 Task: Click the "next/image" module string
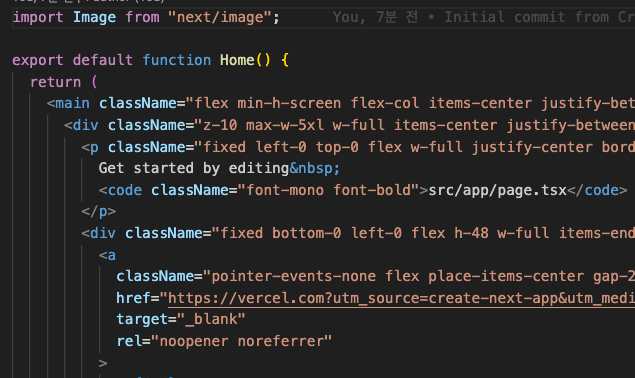pos(219,17)
